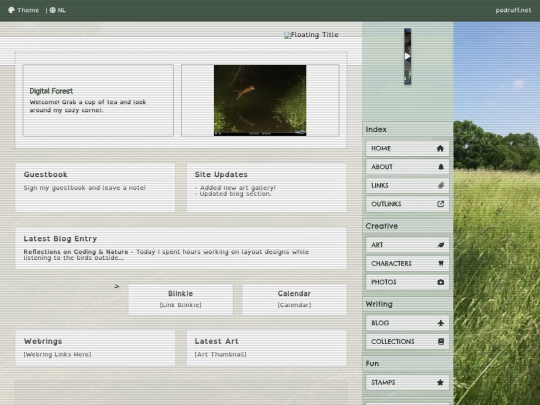Click 'Sign my guestbook and leave a note!'

[85, 188]
